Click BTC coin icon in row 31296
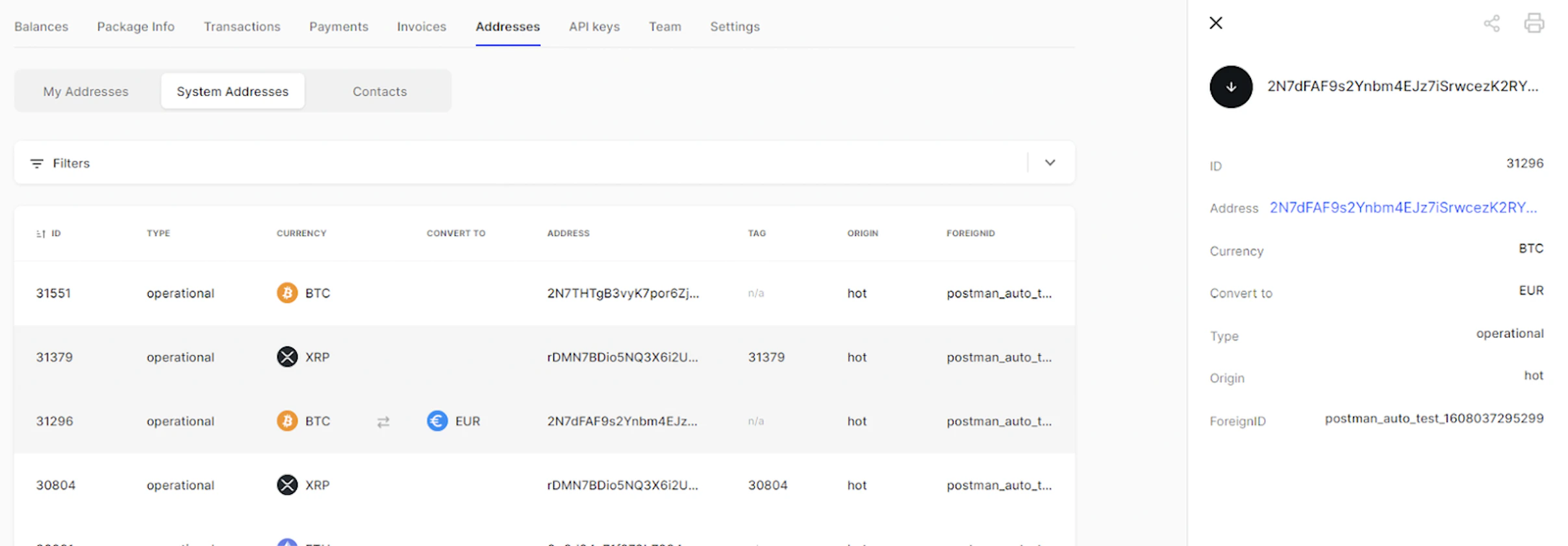 click(x=287, y=421)
